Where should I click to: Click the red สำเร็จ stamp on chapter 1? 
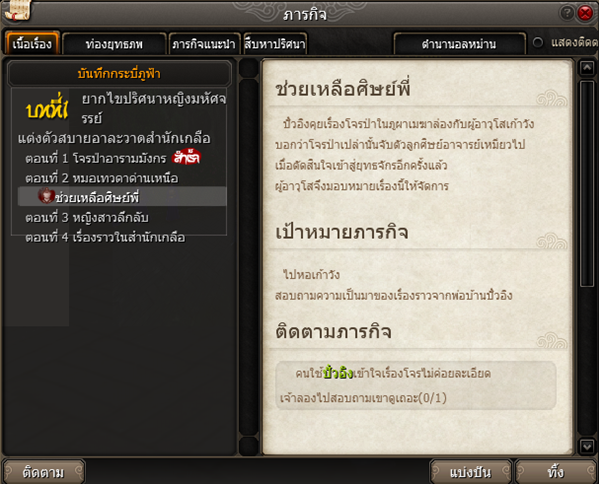[186, 157]
